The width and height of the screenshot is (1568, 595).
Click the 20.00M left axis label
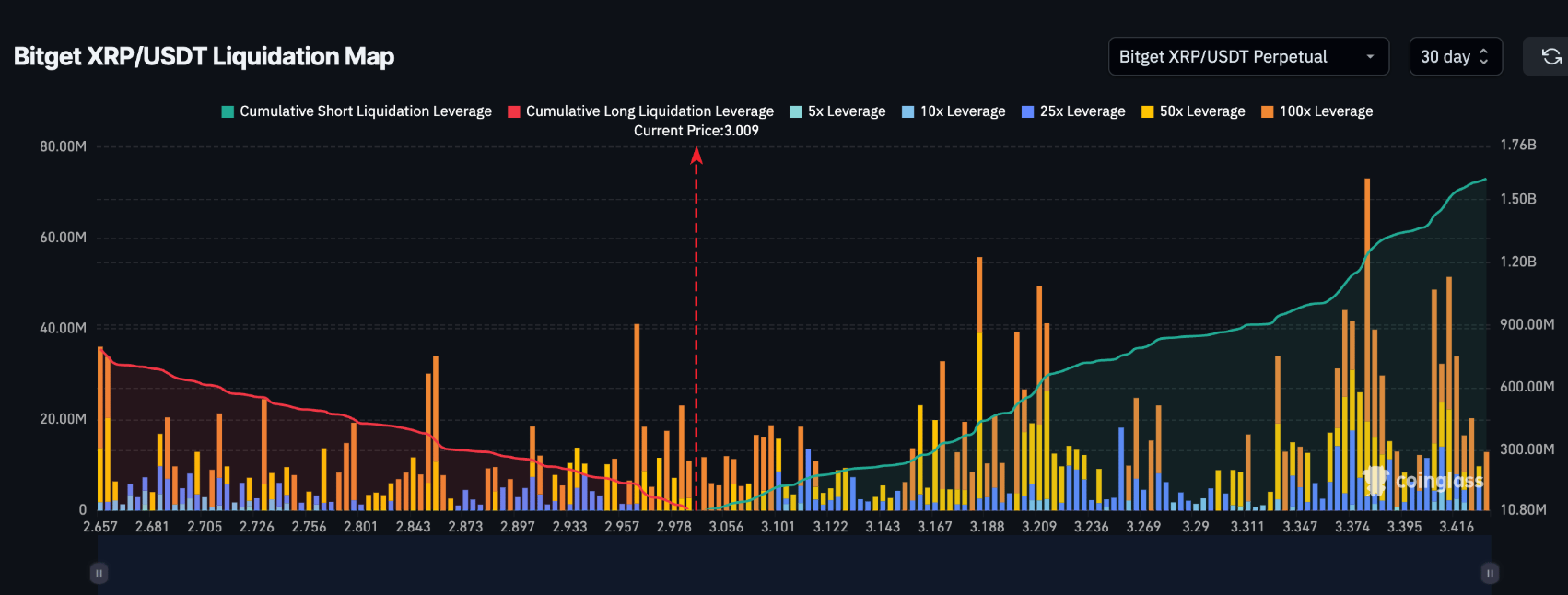63,419
